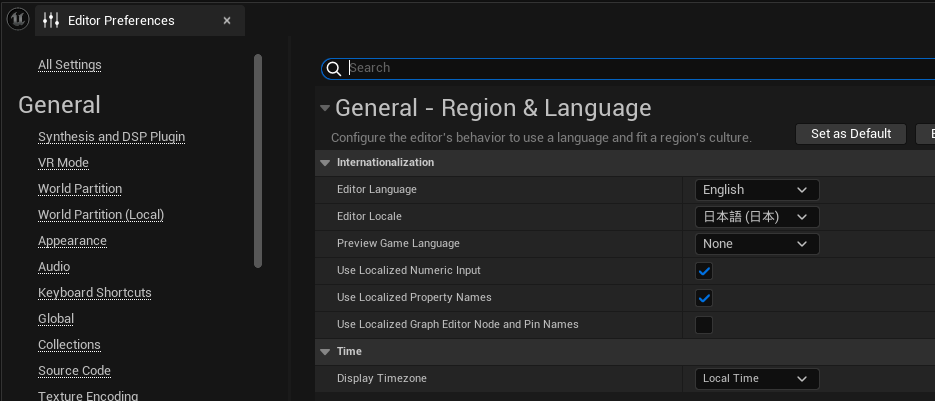The image size is (935, 401).
Task: Uncheck Use Localized Property Names
Action: click(x=704, y=297)
